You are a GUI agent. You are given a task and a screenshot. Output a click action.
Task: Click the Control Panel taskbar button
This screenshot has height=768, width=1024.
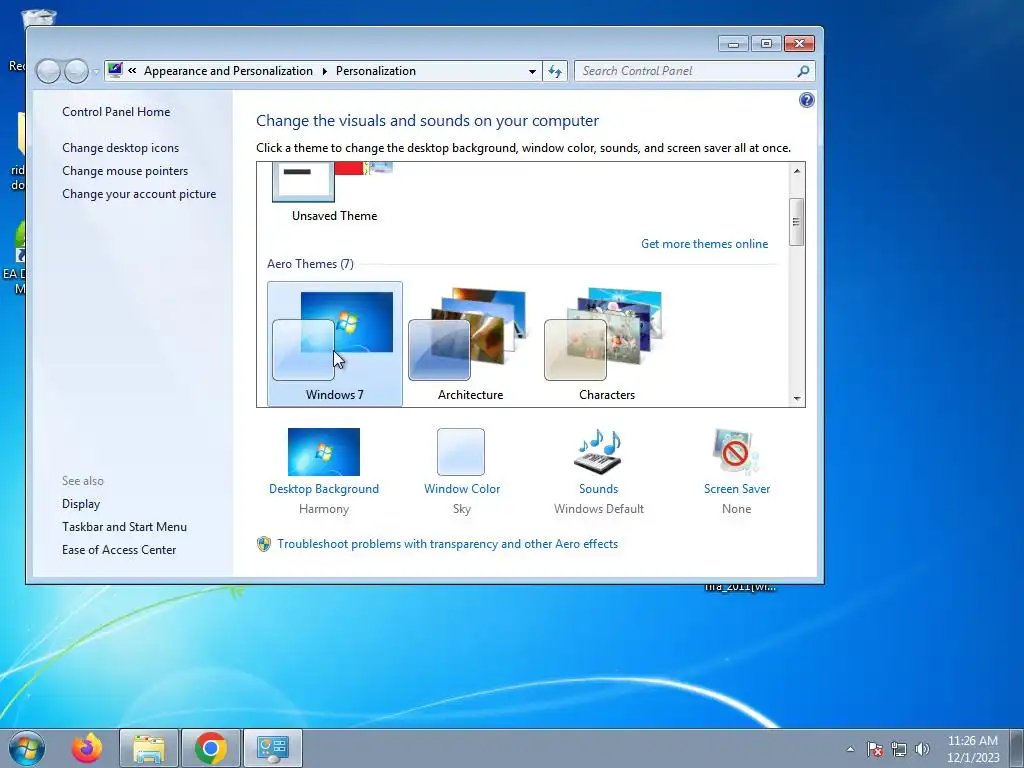coord(272,748)
